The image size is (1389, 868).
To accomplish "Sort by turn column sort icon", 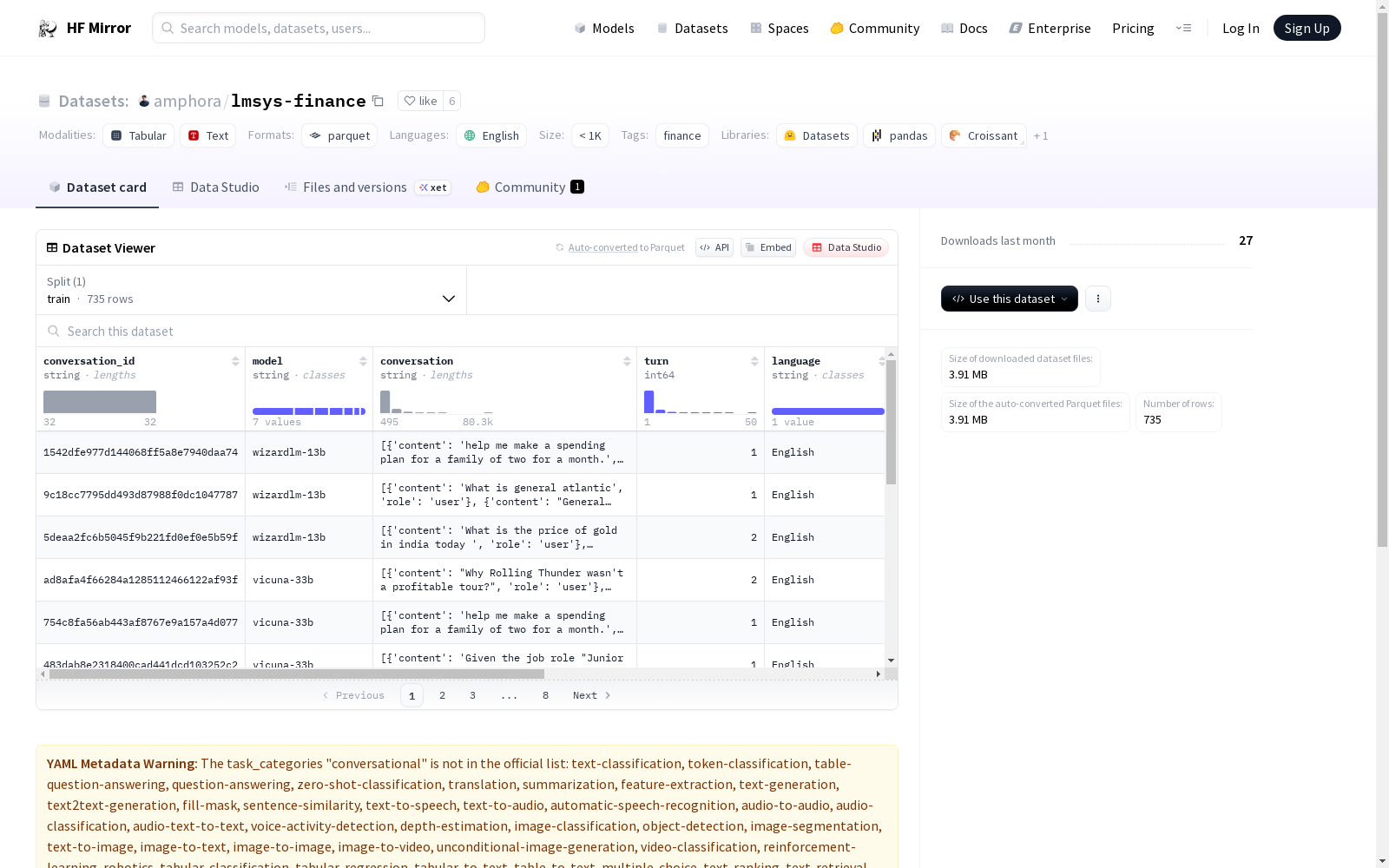I will coord(754,361).
